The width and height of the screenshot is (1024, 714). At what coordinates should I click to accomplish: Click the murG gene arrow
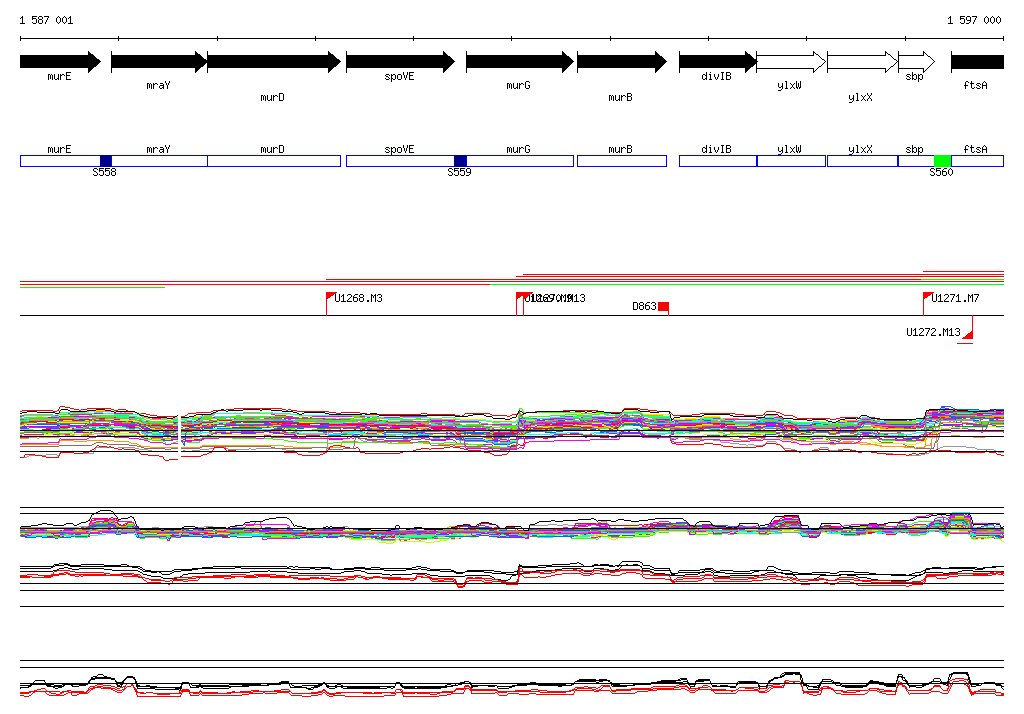(x=519, y=62)
